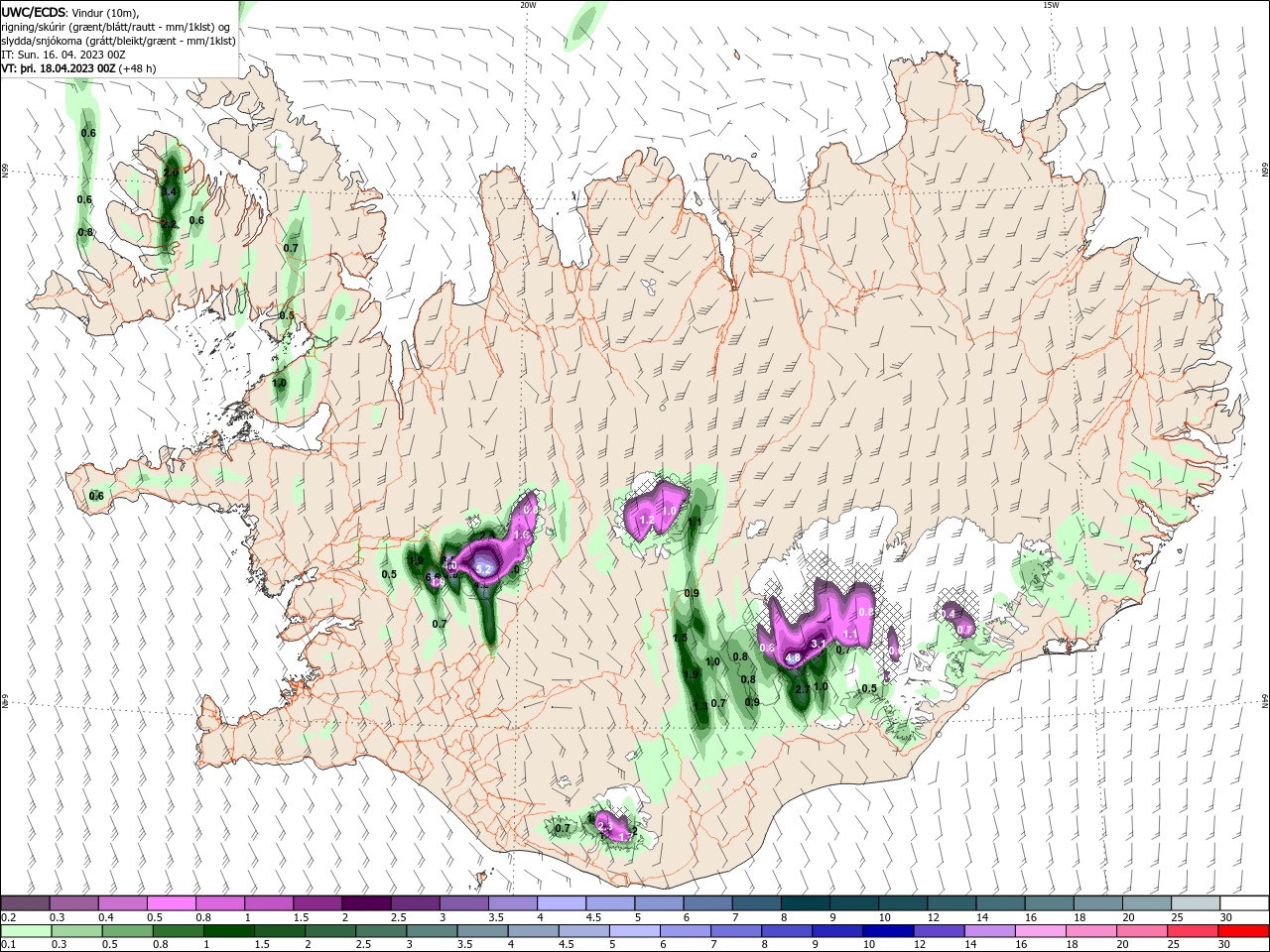
Task: Click the white swatch ending the snow scale
Action: click(x=1244, y=903)
